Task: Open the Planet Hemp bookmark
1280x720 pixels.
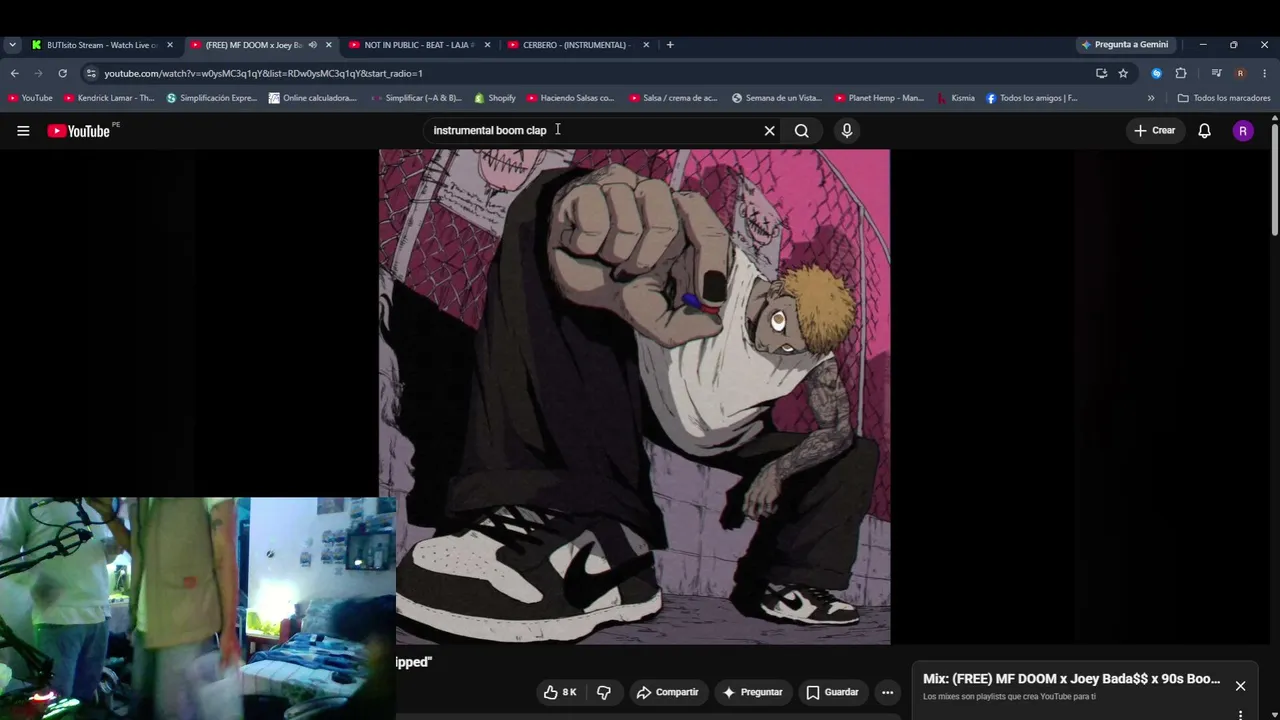Action: (880, 98)
